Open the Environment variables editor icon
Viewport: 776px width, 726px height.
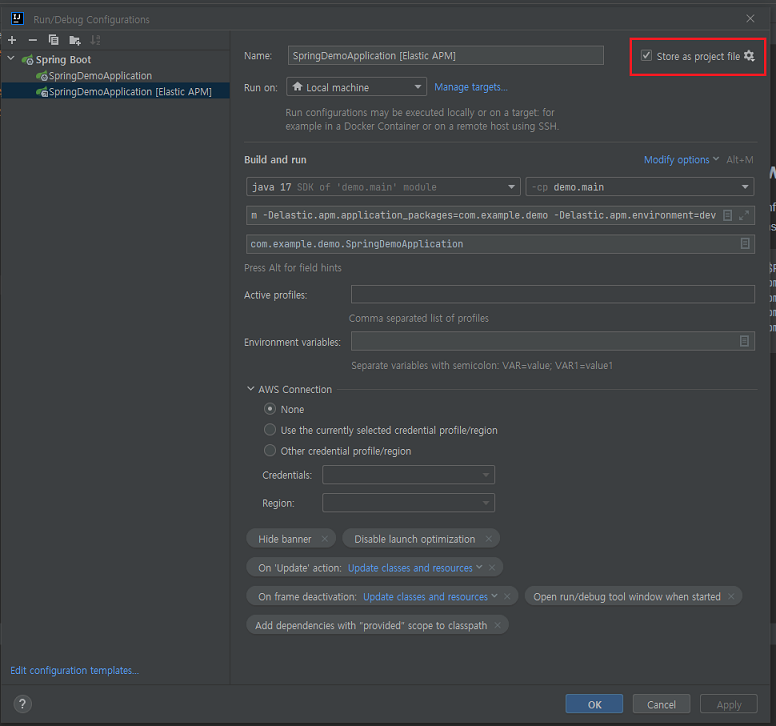tap(744, 341)
